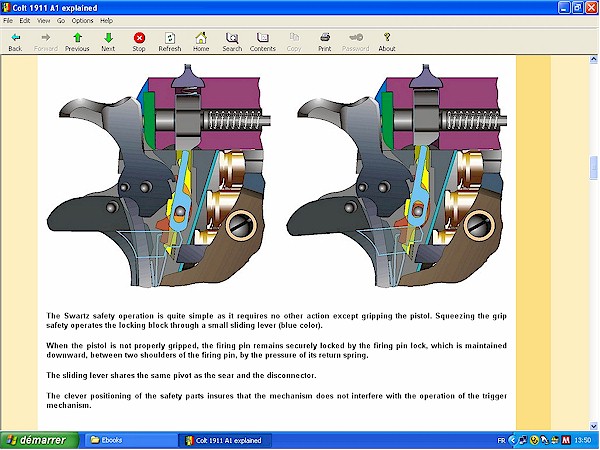Click the left pistol mechanism diagram
The height and width of the screenshot is (450, 600).
coord(159,175)
